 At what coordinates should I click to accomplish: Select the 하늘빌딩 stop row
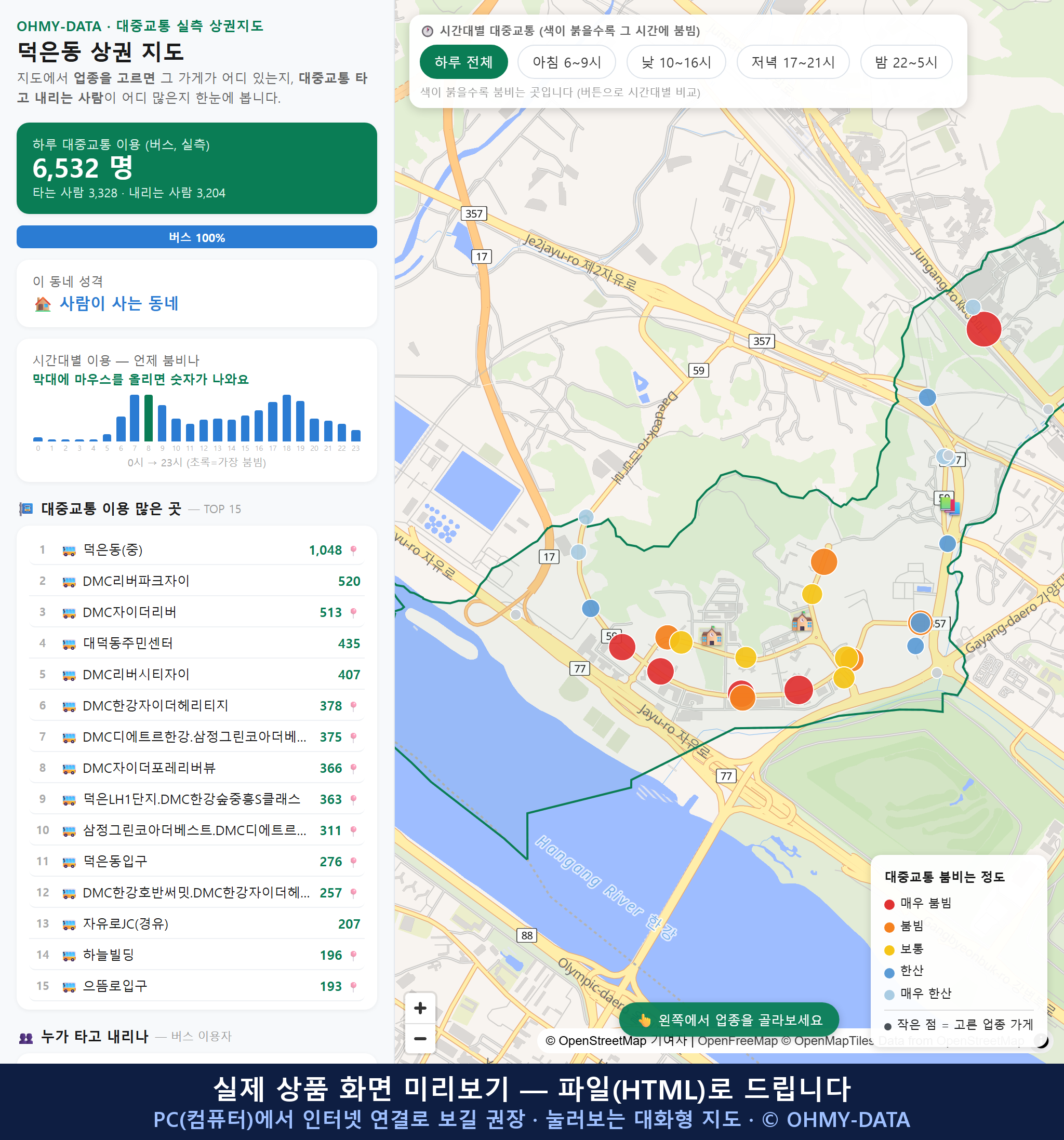[x=197, y=955]
